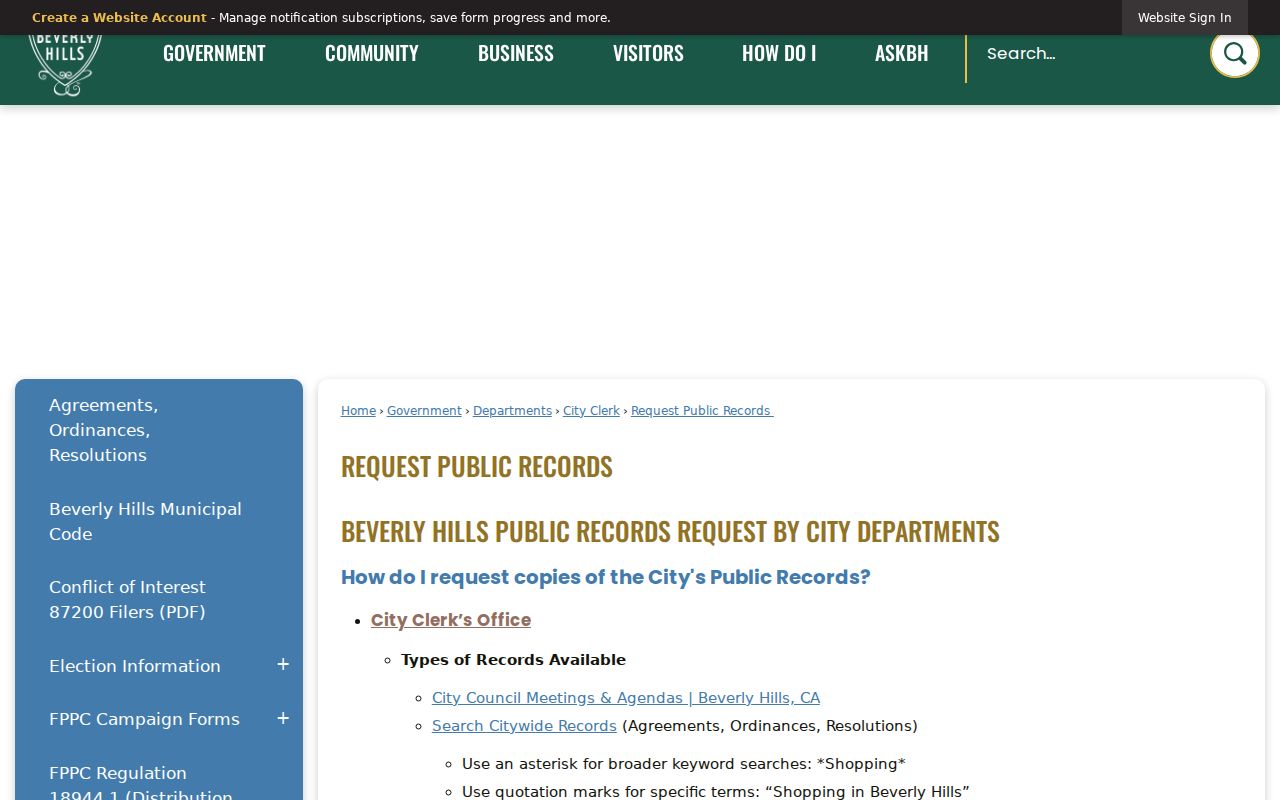Expand FPPC Campaign Forms plus icon
Screen dimensions: 1280x800
[x=283, y=719]
